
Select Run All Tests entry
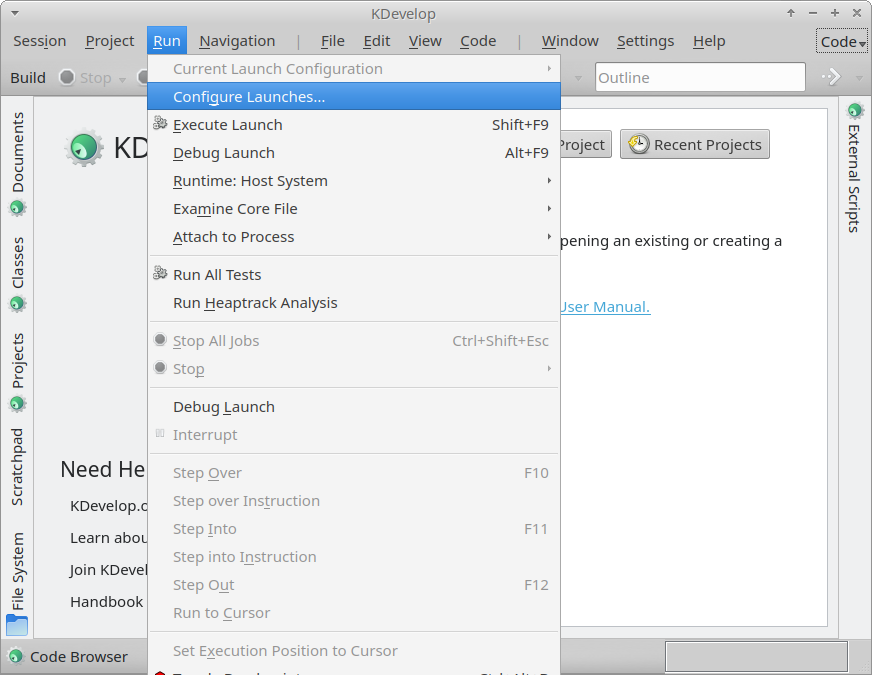click(x=354, y=275)
